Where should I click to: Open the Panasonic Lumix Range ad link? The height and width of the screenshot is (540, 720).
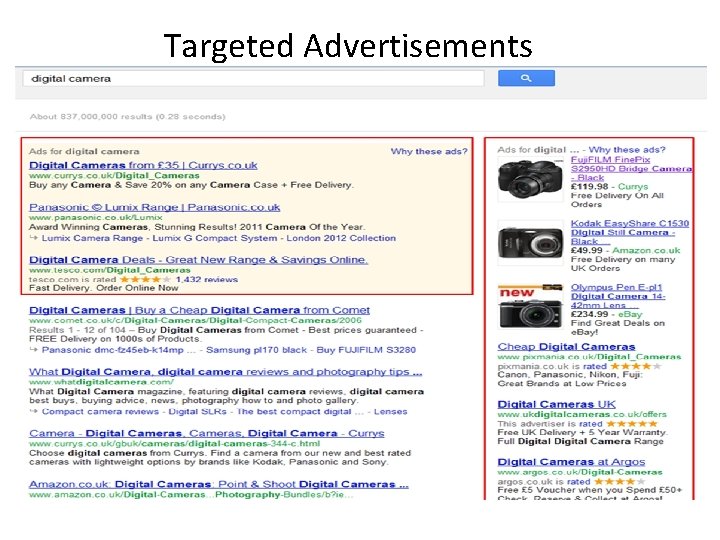coord(154,207)
